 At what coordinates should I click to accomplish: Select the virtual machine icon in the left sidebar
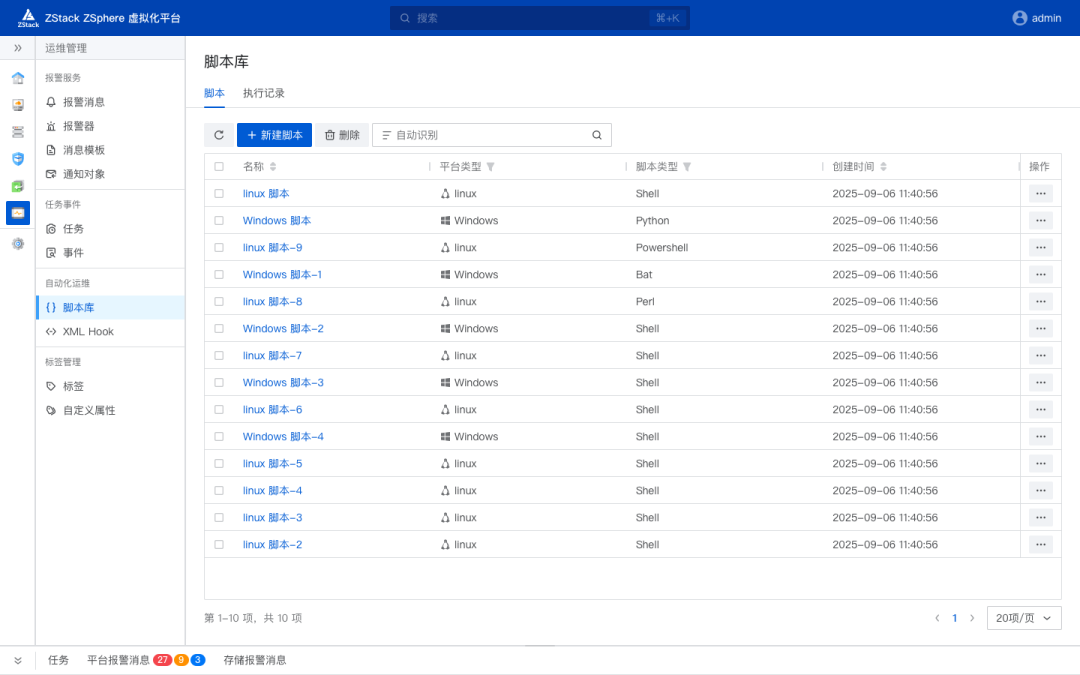click(x=18, y=104)
